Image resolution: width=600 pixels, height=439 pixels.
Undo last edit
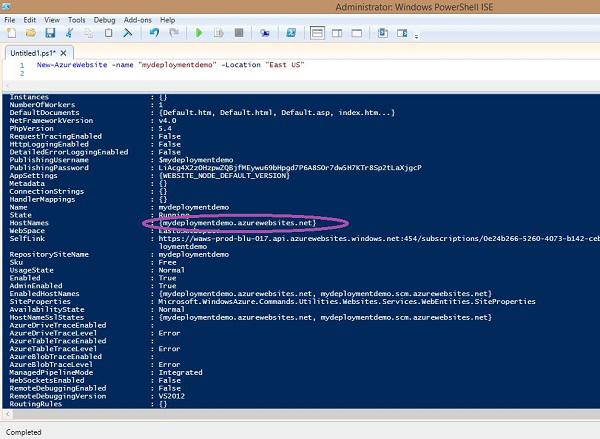(x=154, y=33)
